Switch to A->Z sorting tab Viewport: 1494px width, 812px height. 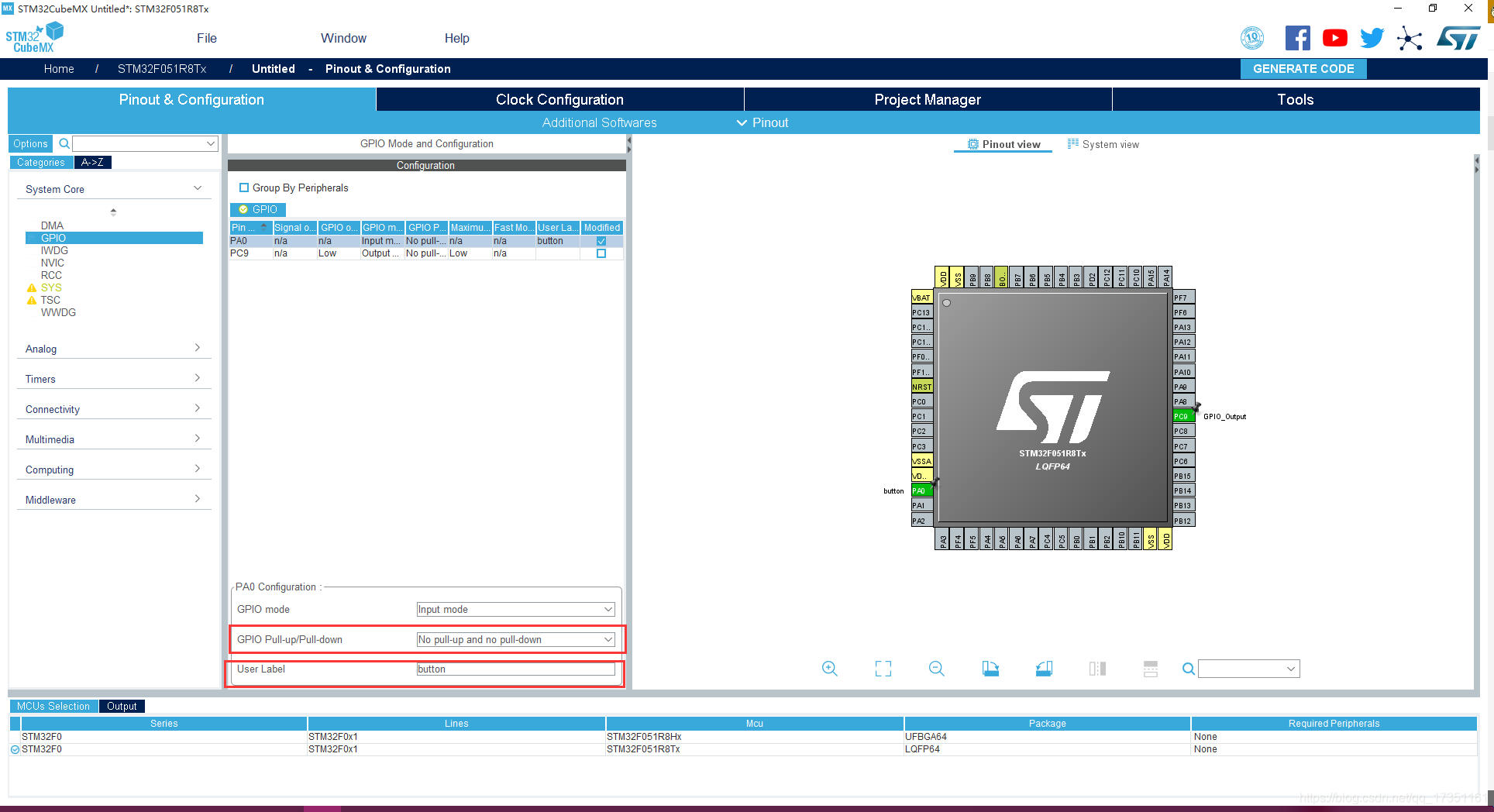coord(93,162)
